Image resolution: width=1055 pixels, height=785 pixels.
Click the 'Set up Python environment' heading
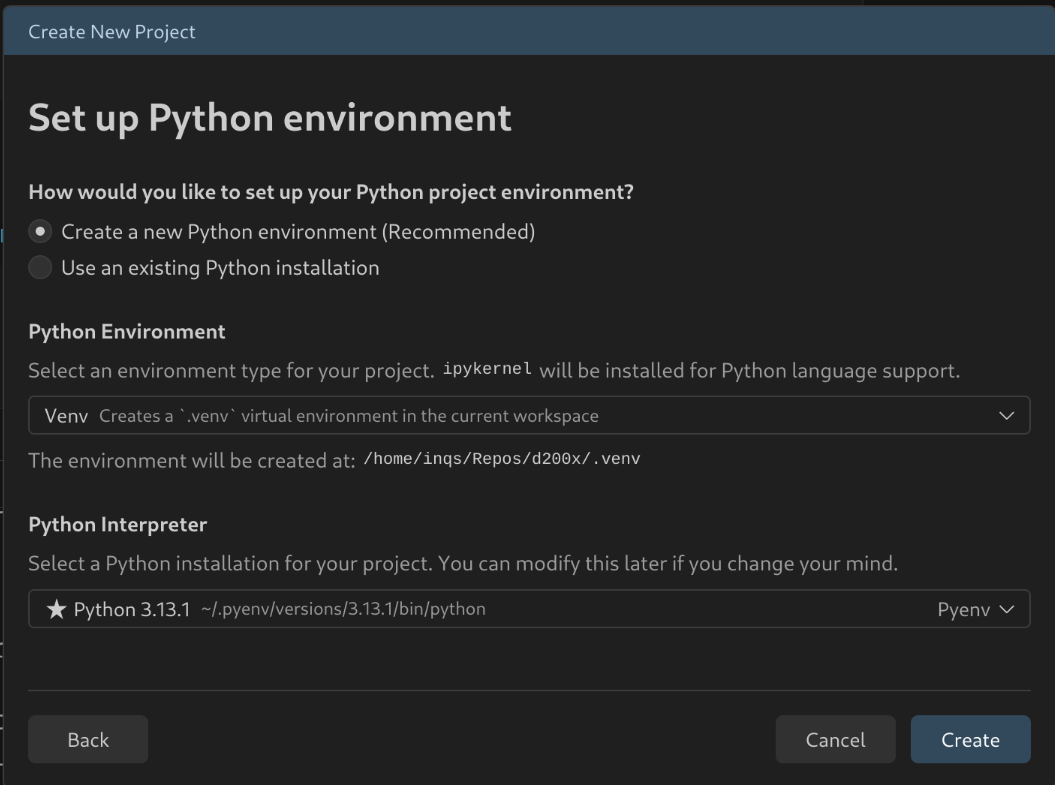click(x=270, y=118)
